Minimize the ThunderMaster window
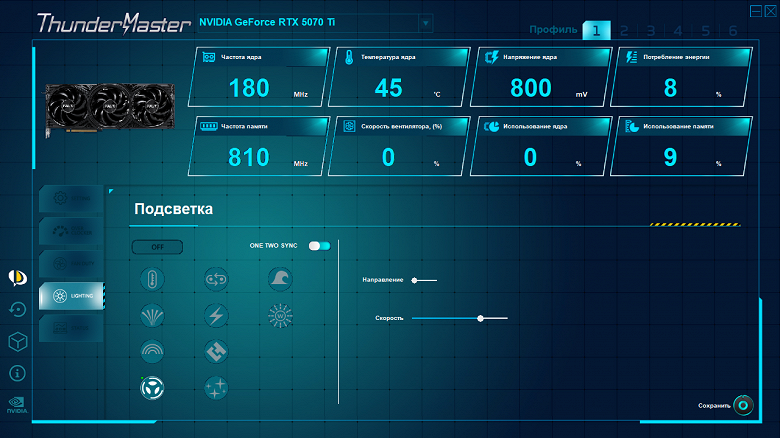The width and height of the screenshot is (780, 438). click(x=756, y=11)
